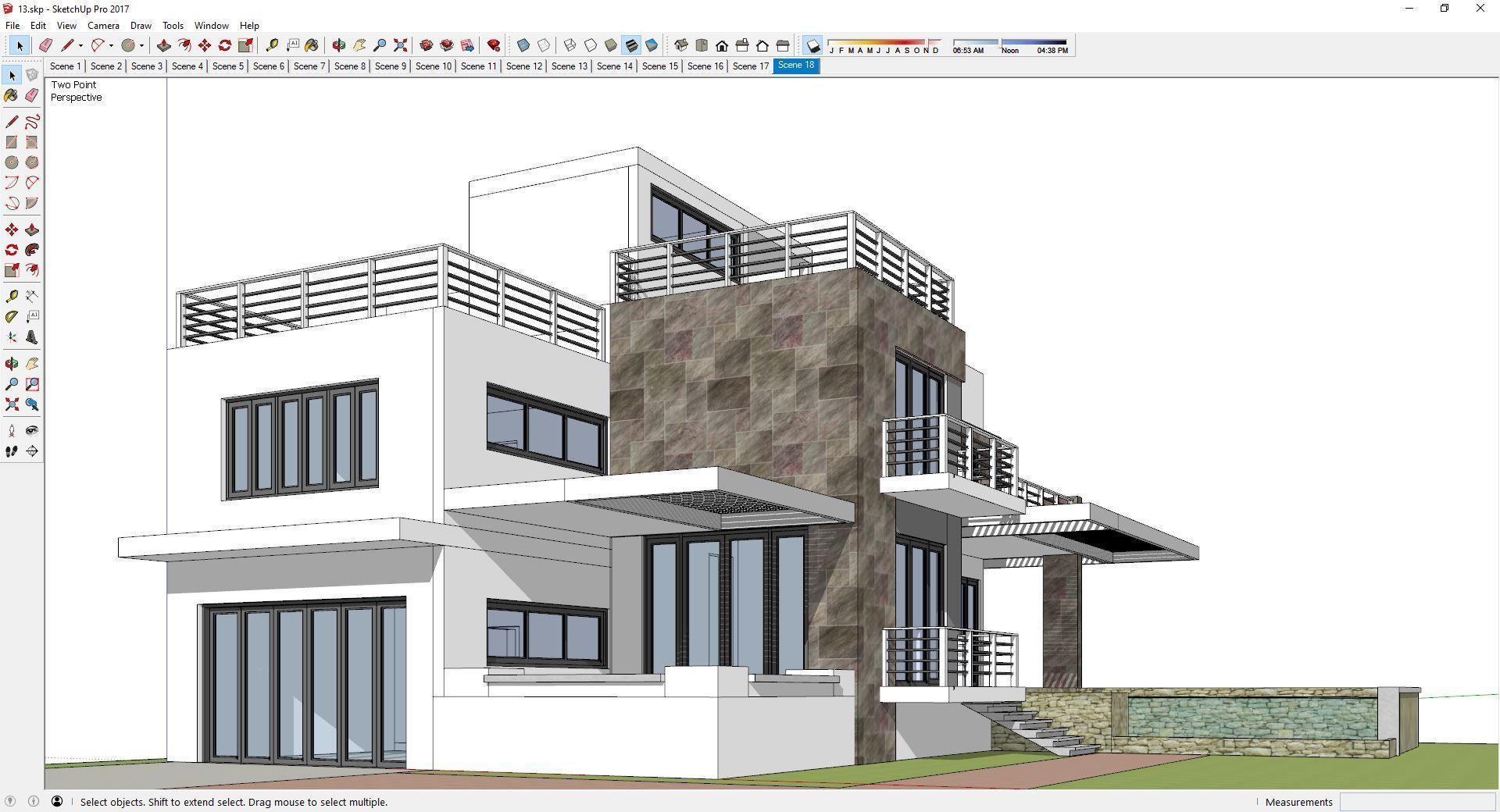This screenshot has height=812, width=1500.
Task: Toggle Shaded With Textures style
Action: click(x=631, y=45)
